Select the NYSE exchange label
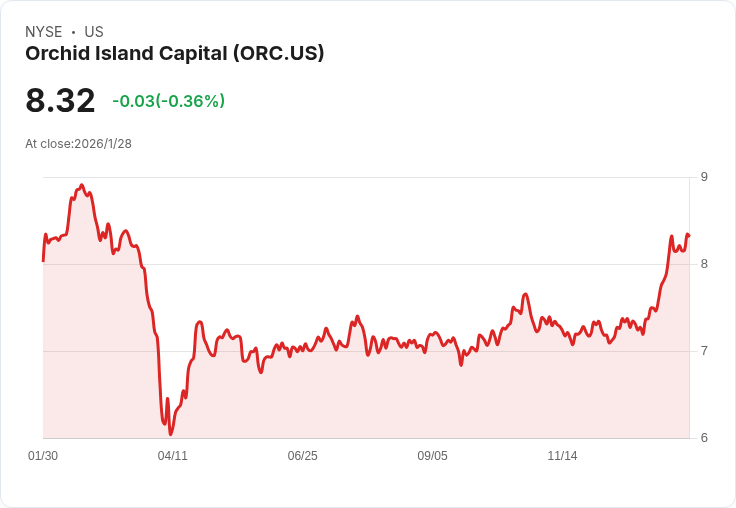Screen dimensions: 736x508 pos(44,32)
